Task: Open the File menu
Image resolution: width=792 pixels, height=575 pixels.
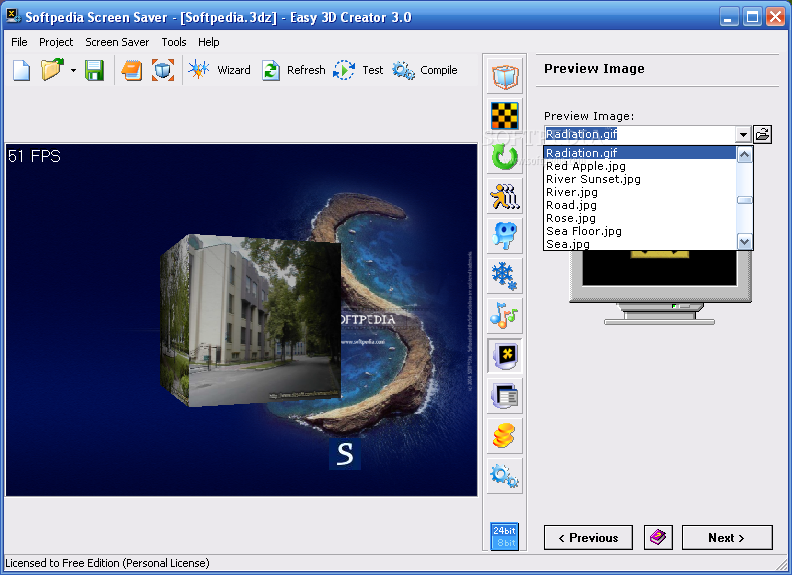Action: tap(19, 42)
